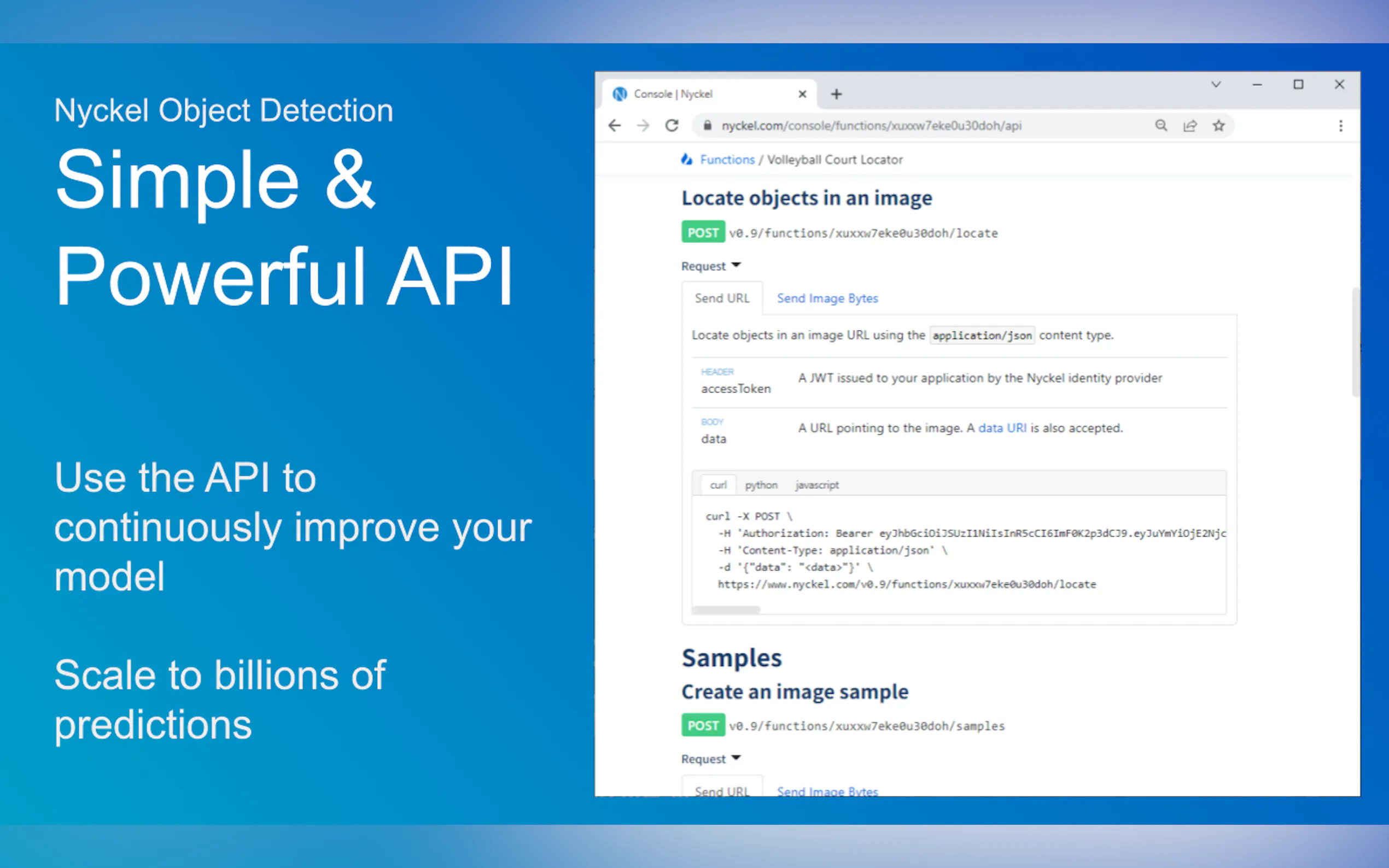Click the code block horizontal scrollbar
Viewport: 1389px width, 868px height.
point(726,609)
